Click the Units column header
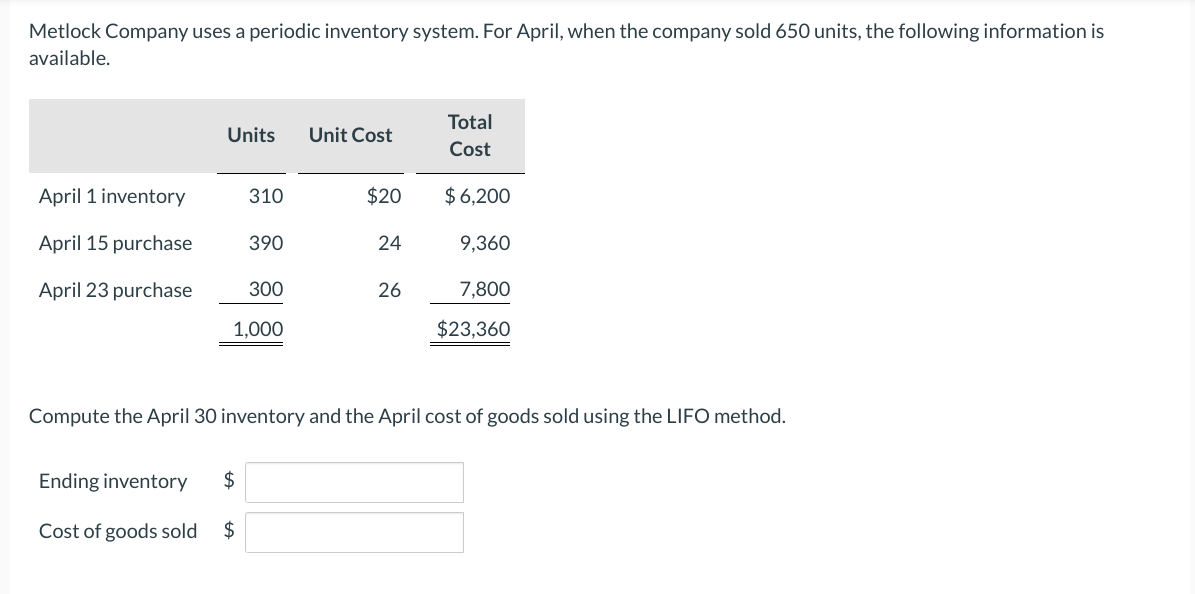 click(251, 135)
